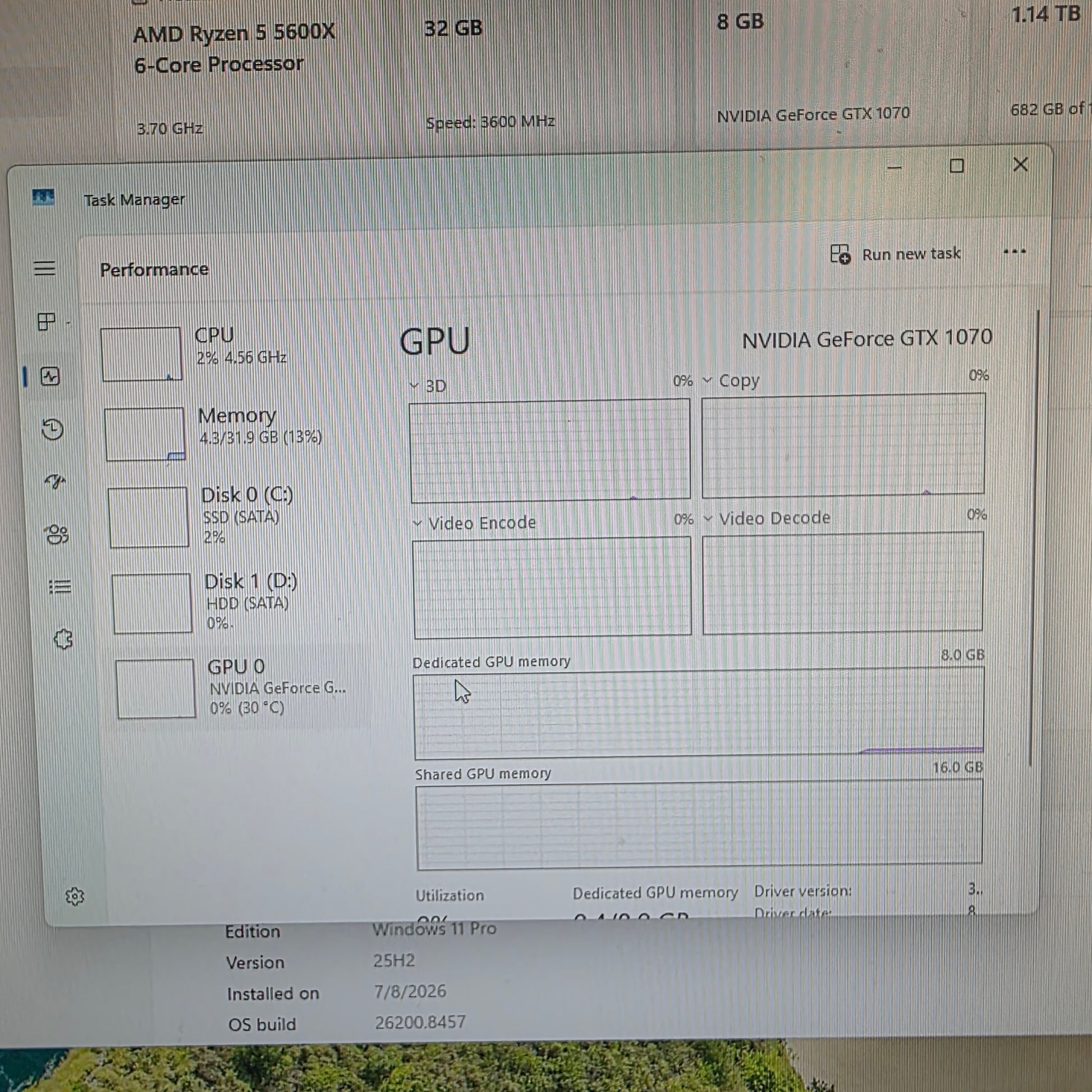Open the Task Manager navigation hamburger menu

click(45, 268)
